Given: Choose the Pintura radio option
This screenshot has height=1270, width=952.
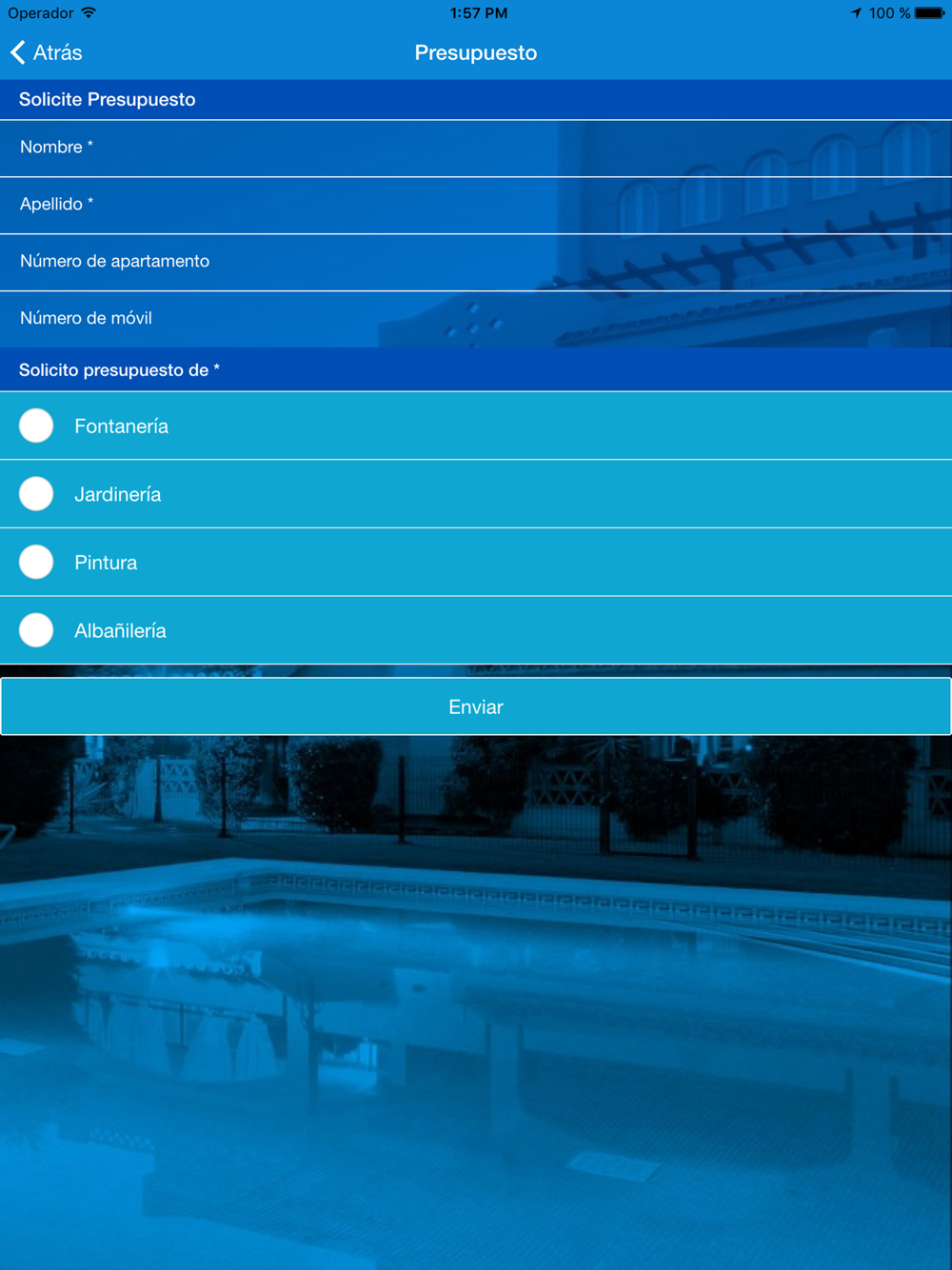Looking at the screenshot, I should click(x=36, y=562).
